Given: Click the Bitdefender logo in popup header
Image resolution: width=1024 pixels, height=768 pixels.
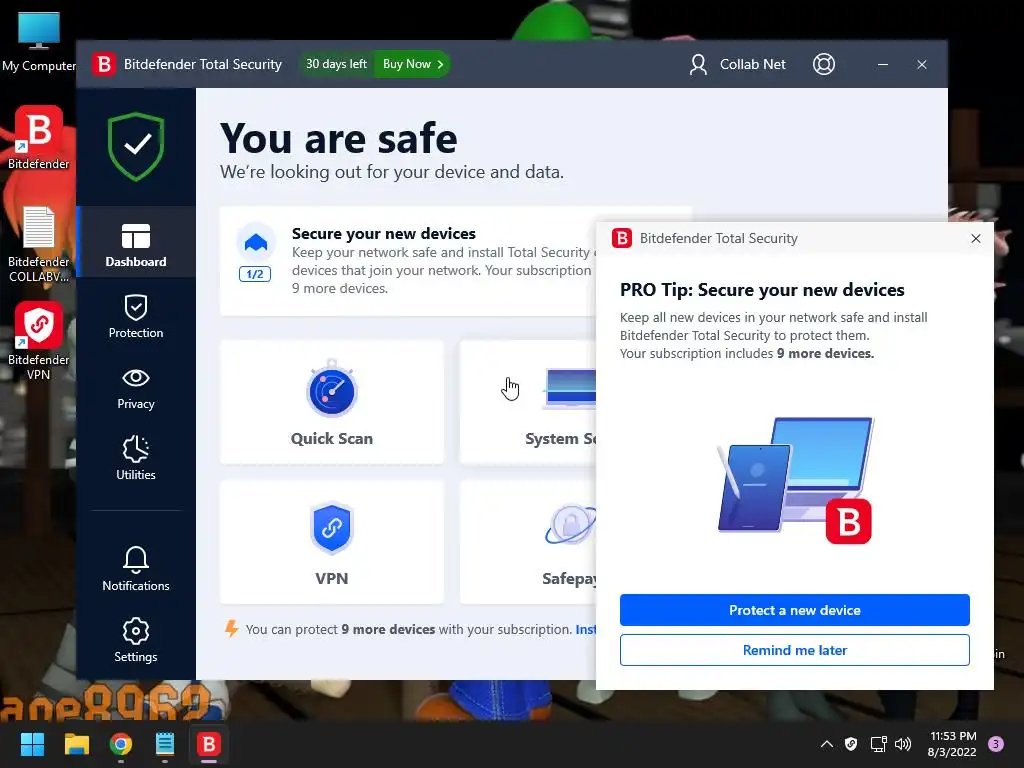Looking at the screenshot, I should click(x=622, y=238).
